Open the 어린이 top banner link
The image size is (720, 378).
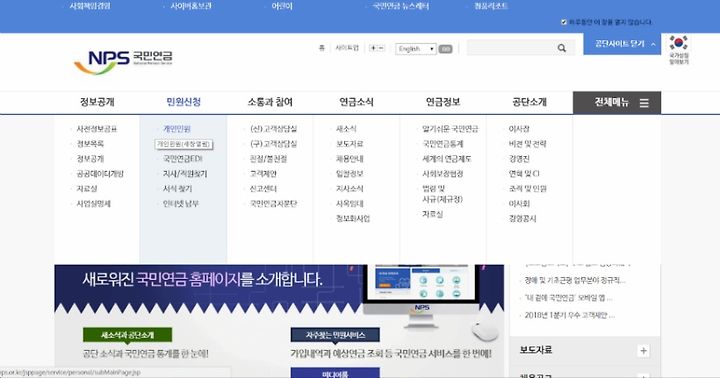(282, 6)
